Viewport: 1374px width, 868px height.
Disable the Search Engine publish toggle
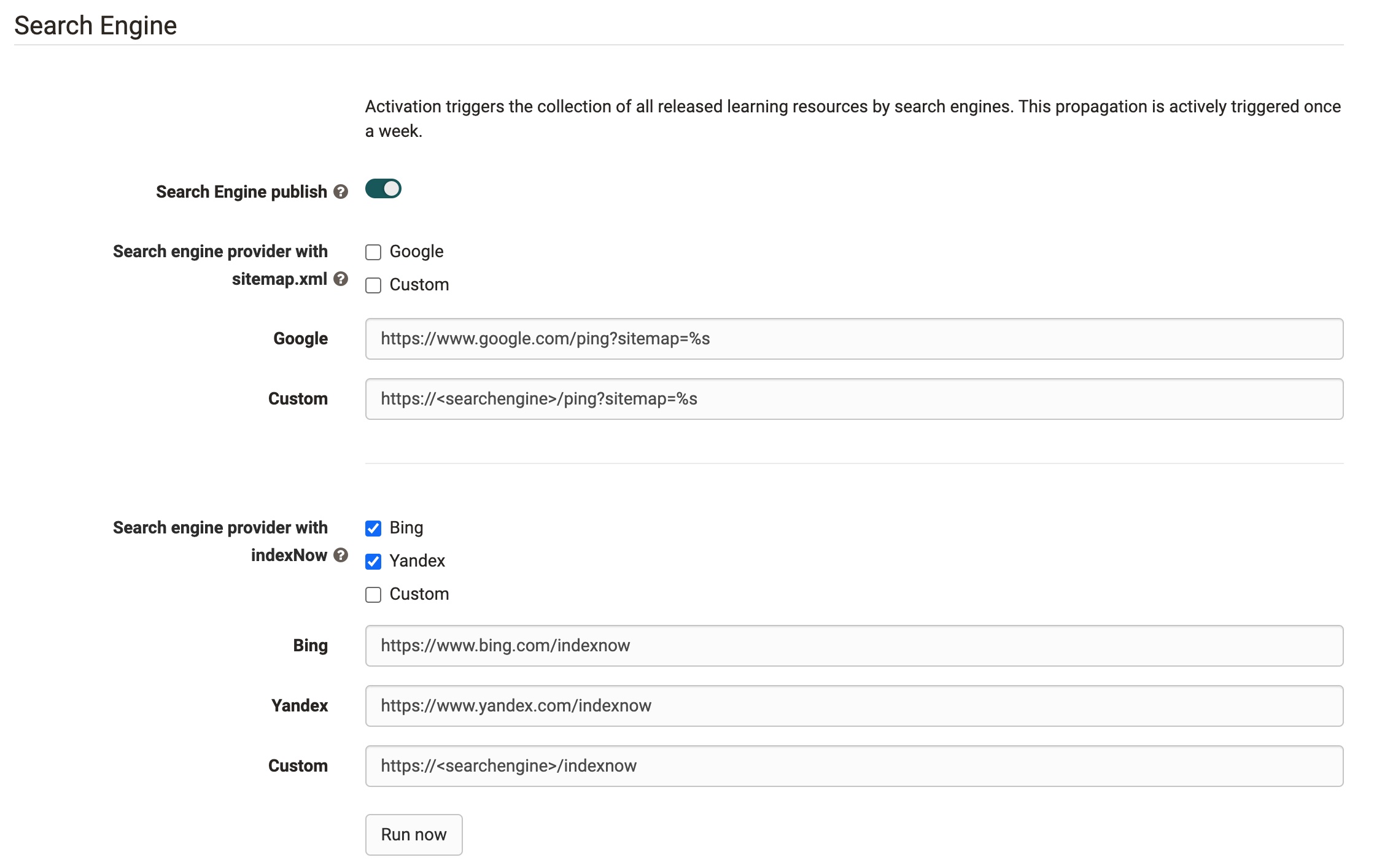383,189
